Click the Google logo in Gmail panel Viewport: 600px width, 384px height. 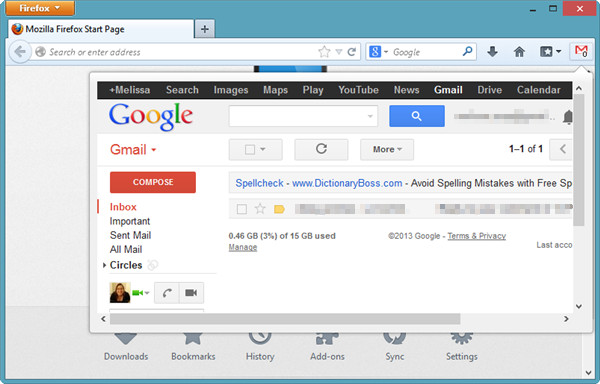tap(151, 117)
